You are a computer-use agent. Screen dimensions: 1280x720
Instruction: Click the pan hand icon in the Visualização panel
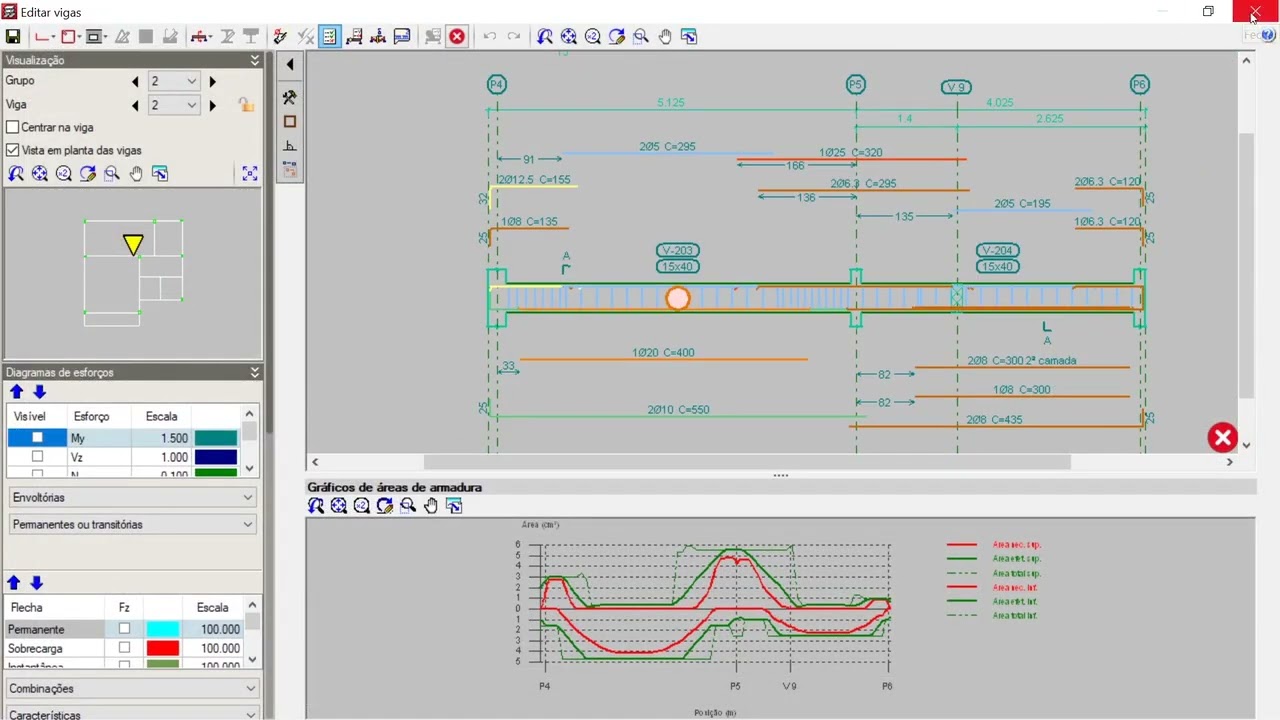point(136,173)
